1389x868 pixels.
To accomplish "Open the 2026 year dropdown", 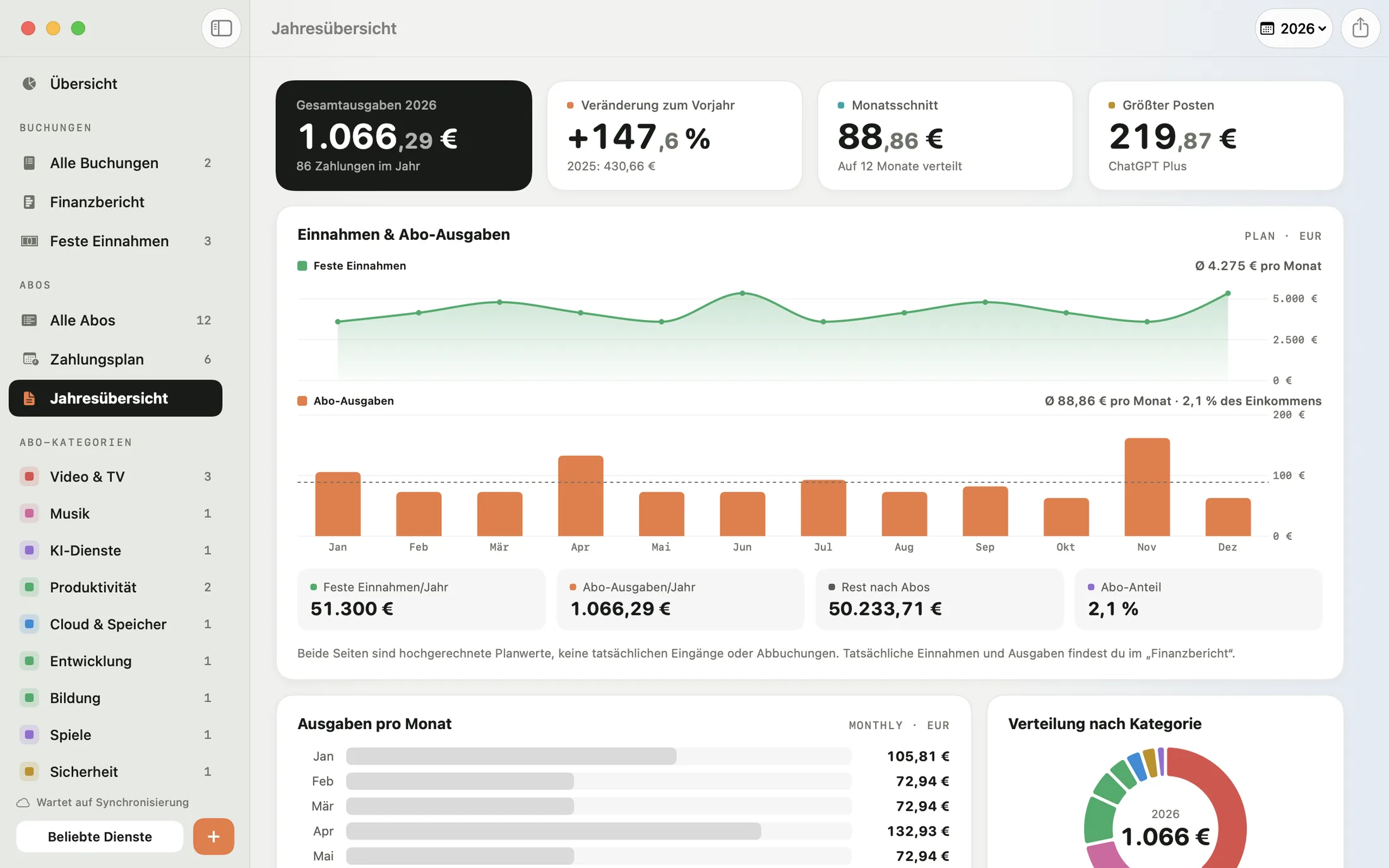I will pyautogui.click(x=1293, y=28).
